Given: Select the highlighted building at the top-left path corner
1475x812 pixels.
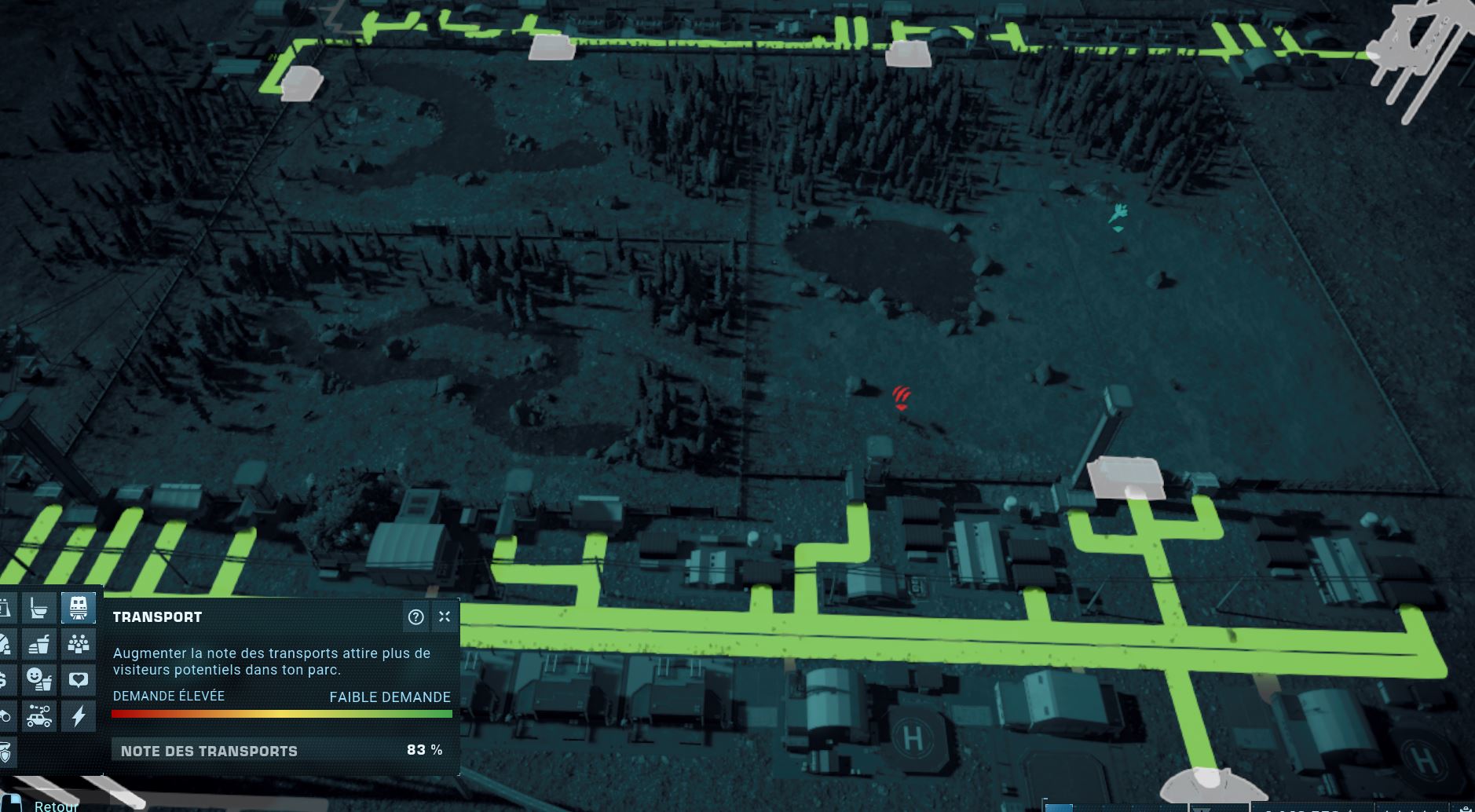Looking at the screenshot, I should 302,83.
